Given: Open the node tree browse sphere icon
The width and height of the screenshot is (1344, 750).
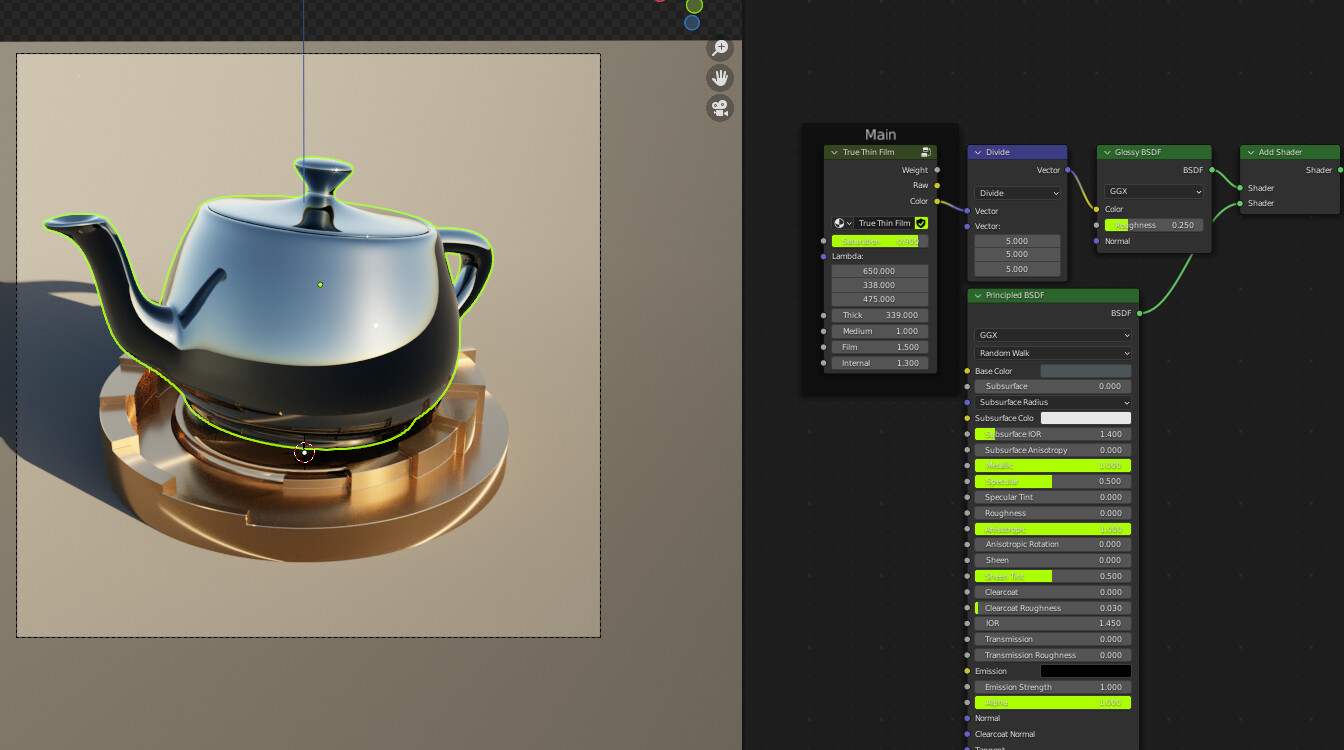Looking at the screenshot, I should 842,223.
